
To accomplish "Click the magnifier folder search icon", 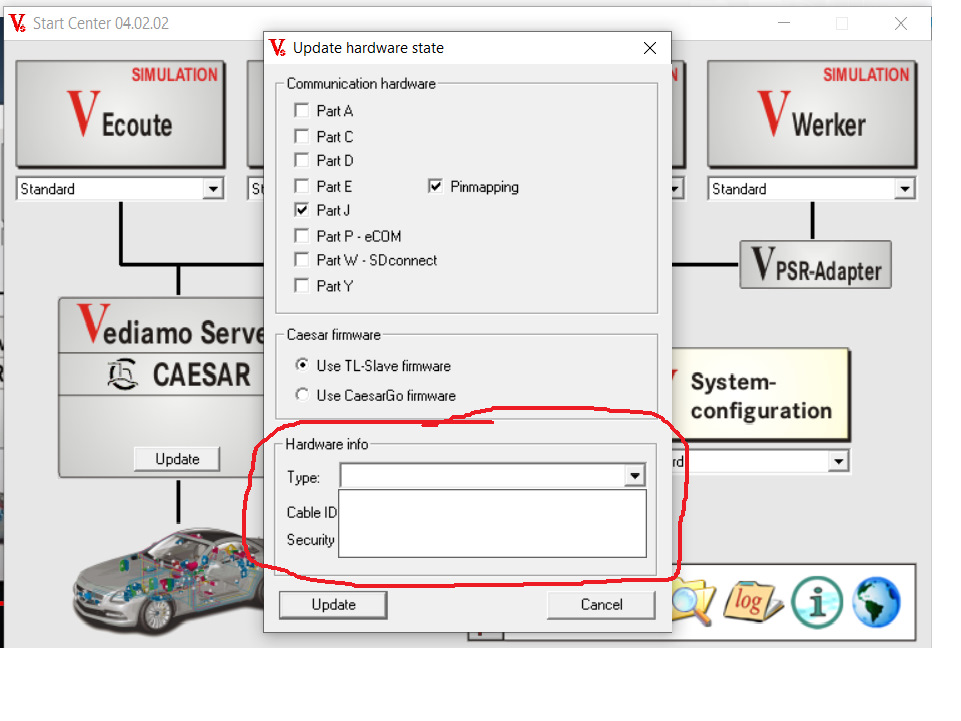I will (693, 601).
